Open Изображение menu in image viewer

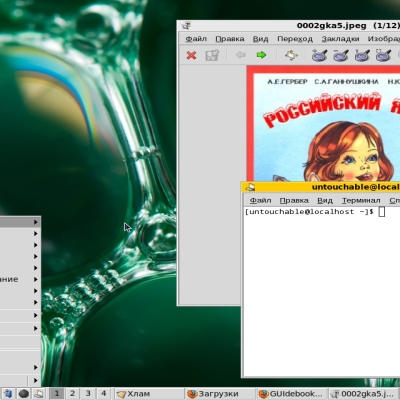pos(384,39)
